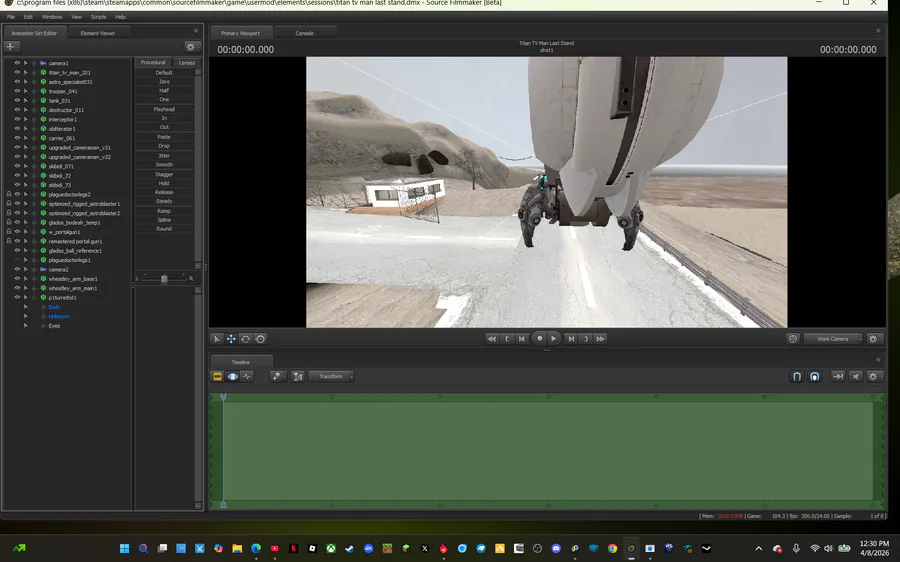Click the playhead marker at timeline start
The width and height of the screenshot is (900, 562).
(223, 397)
